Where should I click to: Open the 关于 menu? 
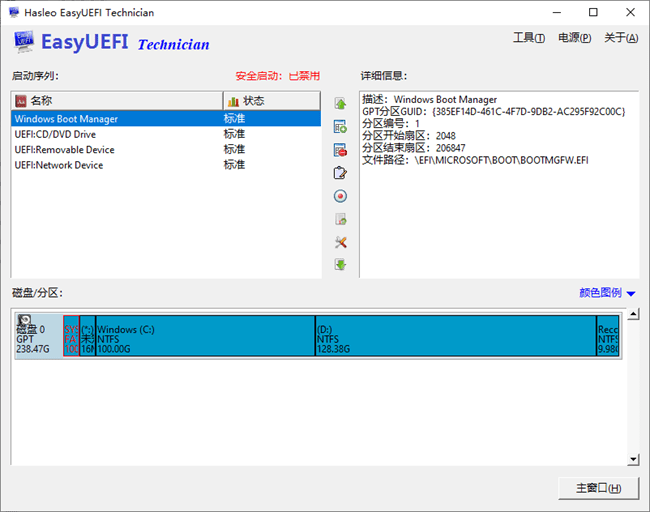(620, 38)
